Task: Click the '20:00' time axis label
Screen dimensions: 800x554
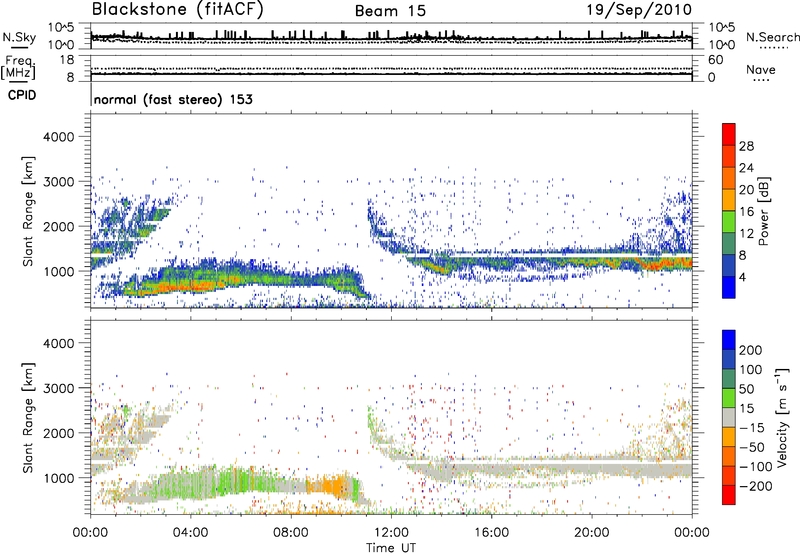Action: pos(591,533)
